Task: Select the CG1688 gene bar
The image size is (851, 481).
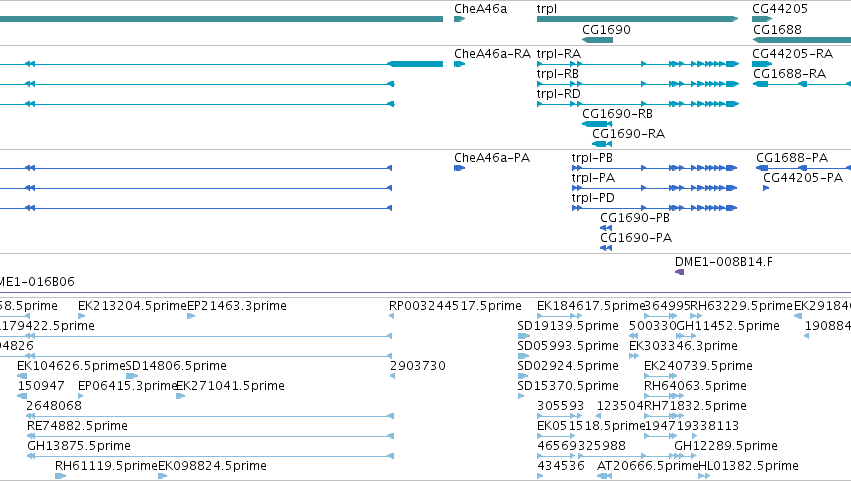Action: 802,40
